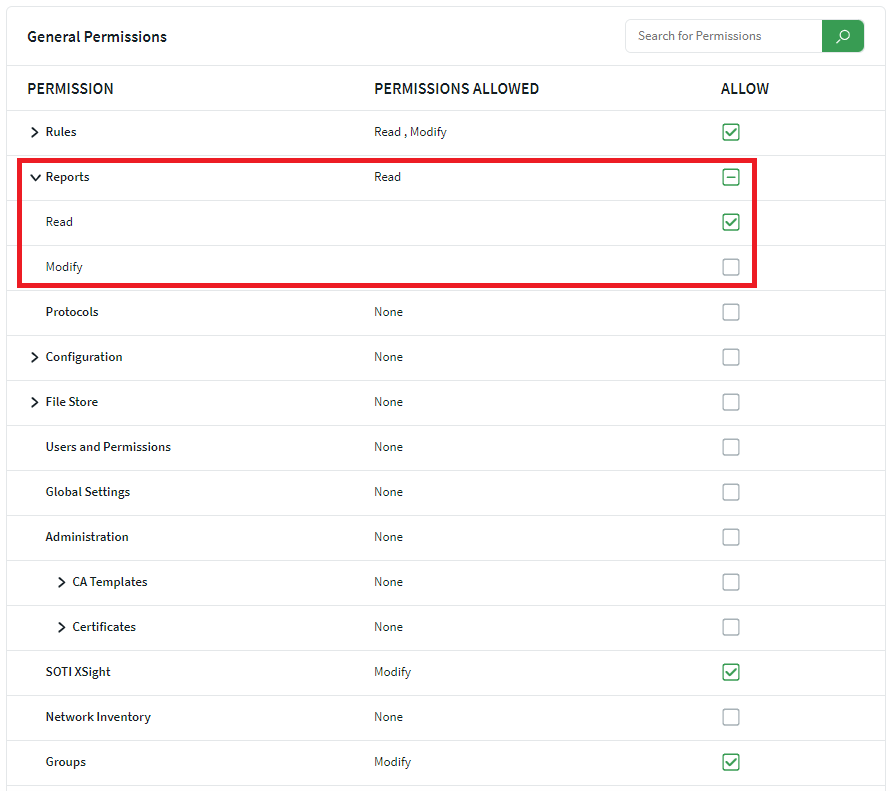Click the Rules permission label
Image resolution: width=891 pixels, height=791 pixels.
click(61, 132)
